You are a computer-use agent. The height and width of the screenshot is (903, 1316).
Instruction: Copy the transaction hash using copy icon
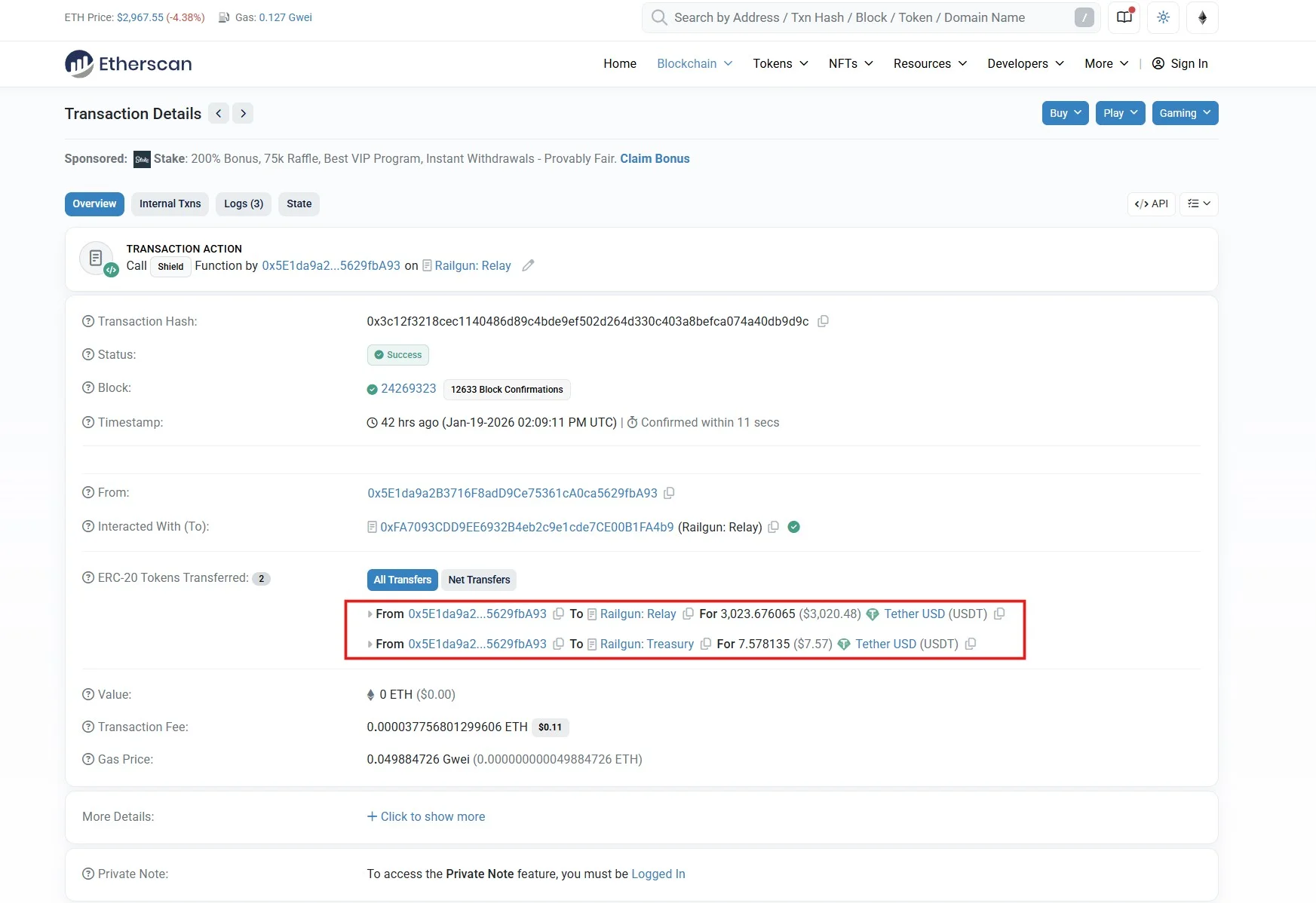point(823,321)
